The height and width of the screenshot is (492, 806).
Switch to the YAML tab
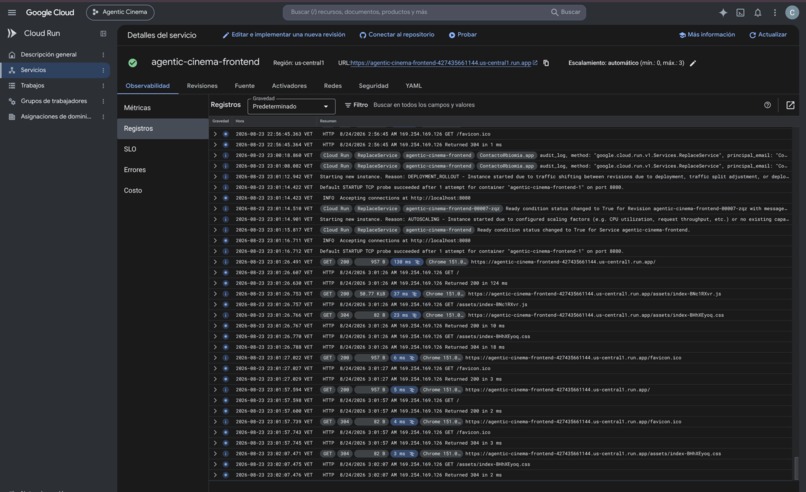(x=413, y=86)
